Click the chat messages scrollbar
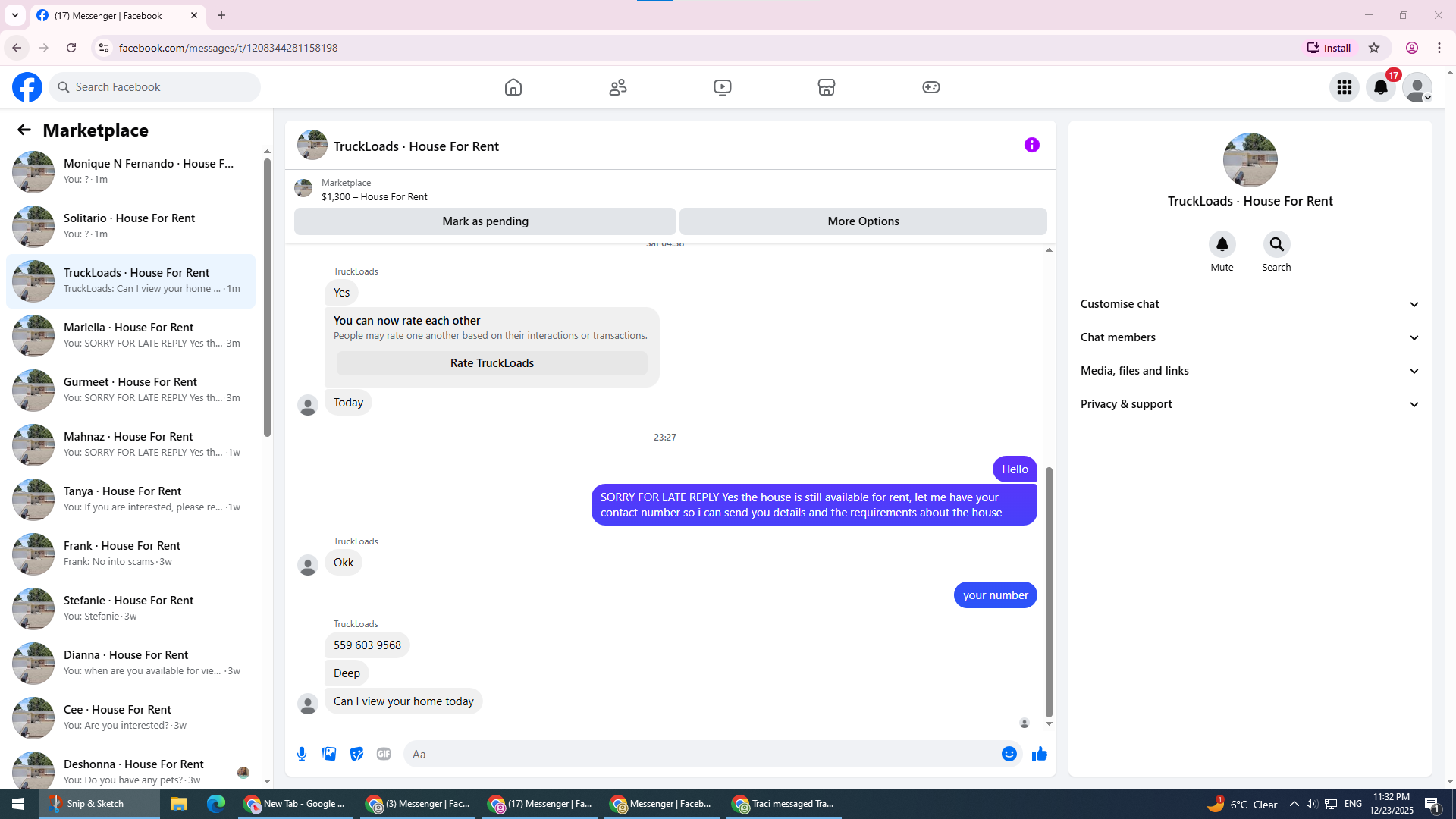Image resolution: width=1456 pixels, height=819 pixels. coord(1049,591)
